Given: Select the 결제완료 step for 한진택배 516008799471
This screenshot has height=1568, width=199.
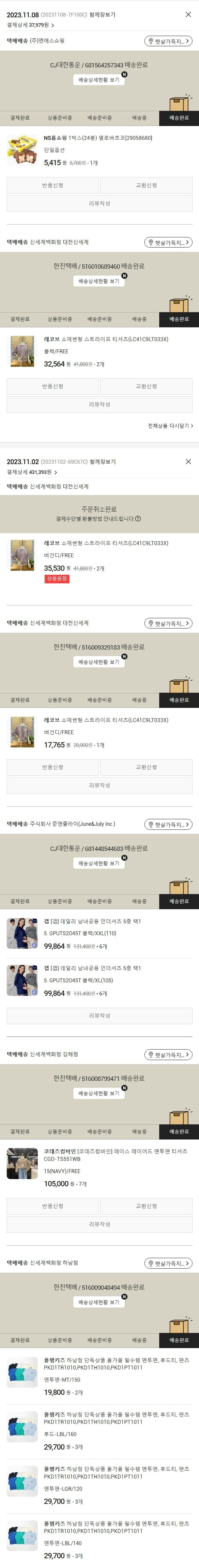Looking at the screenshot, I should 20,1131.
